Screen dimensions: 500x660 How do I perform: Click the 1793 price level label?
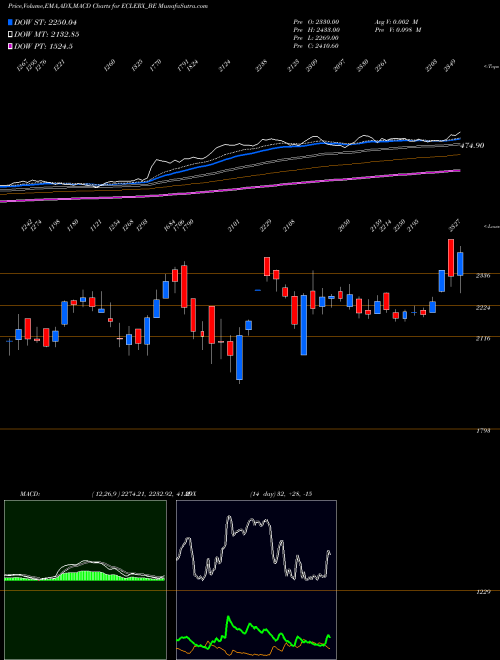tap(483, 431)
